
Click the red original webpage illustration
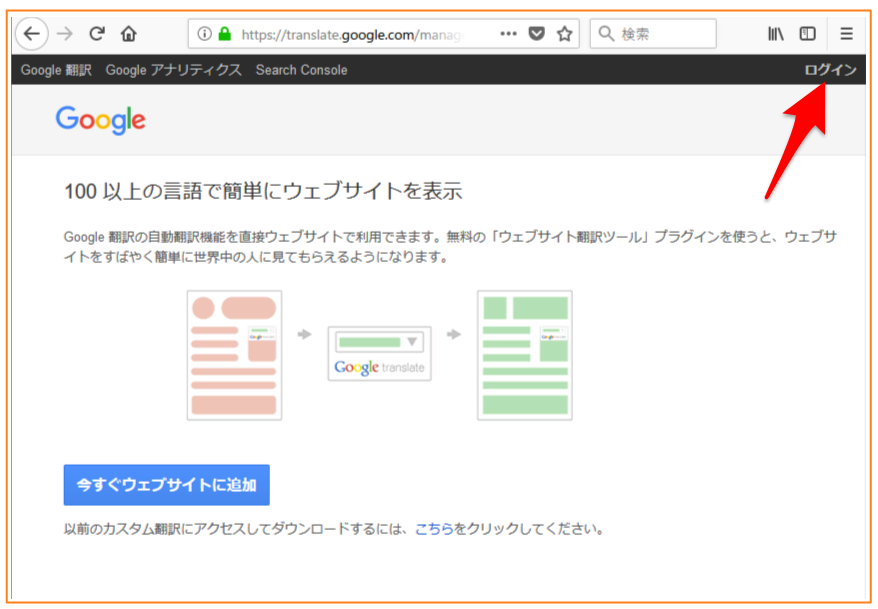click(234, 355)
